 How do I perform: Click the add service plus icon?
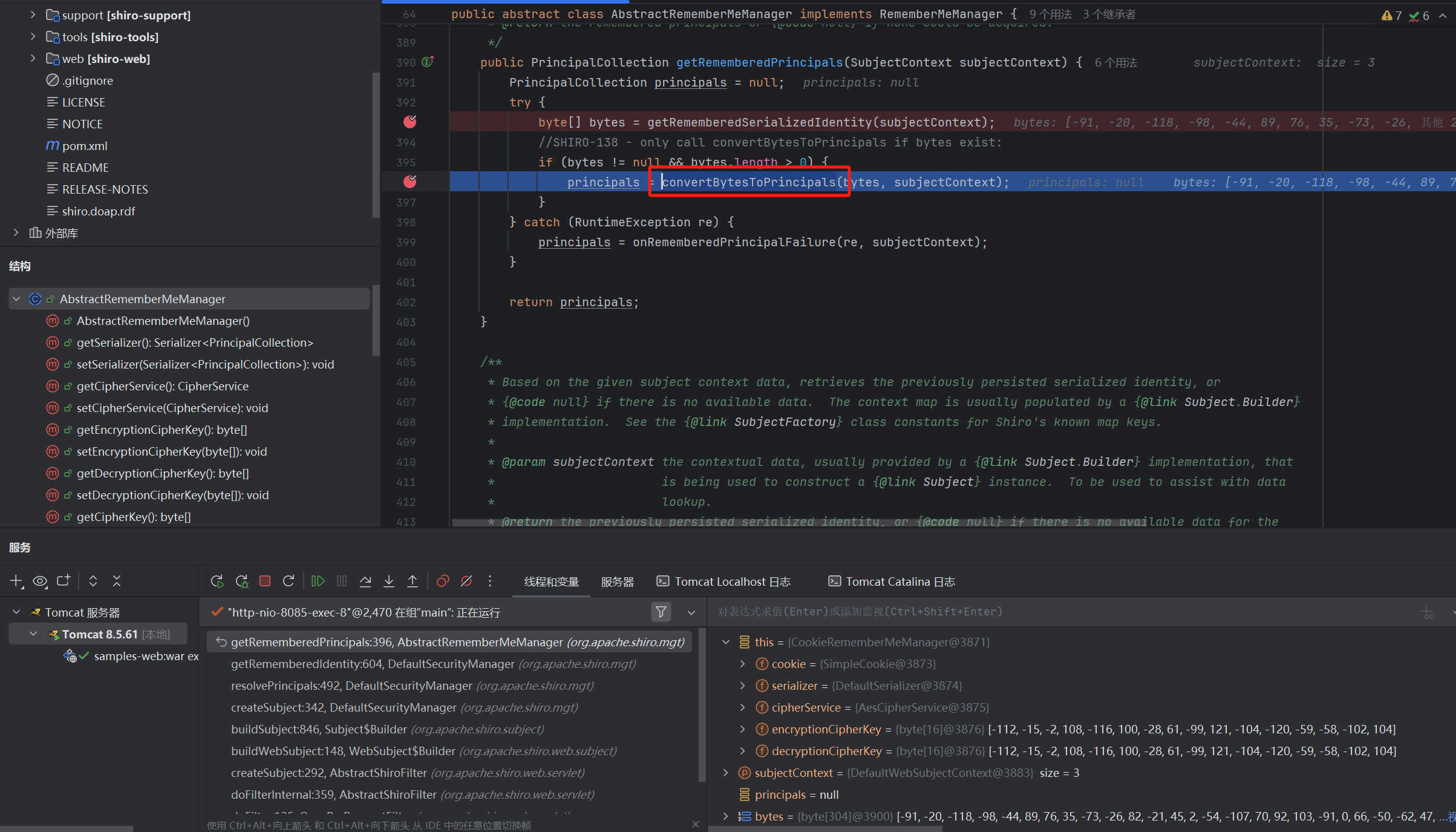(x=16, y=581)
